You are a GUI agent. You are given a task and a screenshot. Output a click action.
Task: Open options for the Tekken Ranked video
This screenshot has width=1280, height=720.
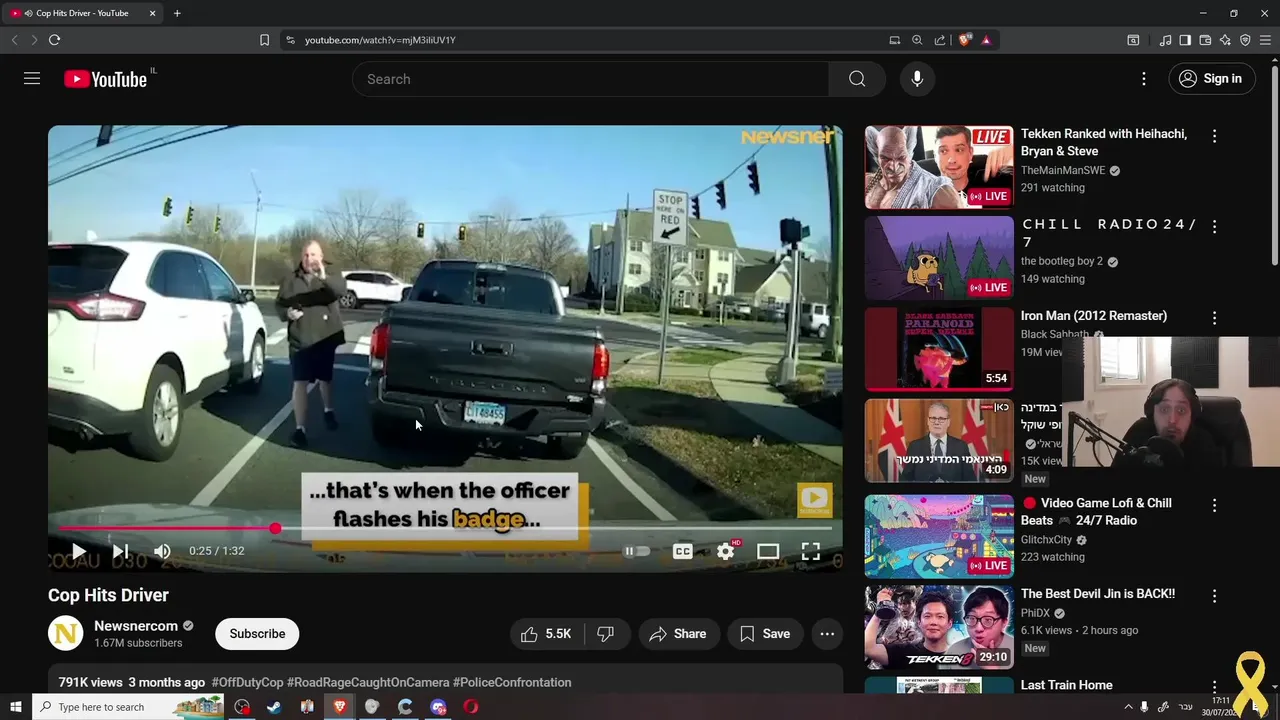pyautogui.click(x=1214, y=136)
